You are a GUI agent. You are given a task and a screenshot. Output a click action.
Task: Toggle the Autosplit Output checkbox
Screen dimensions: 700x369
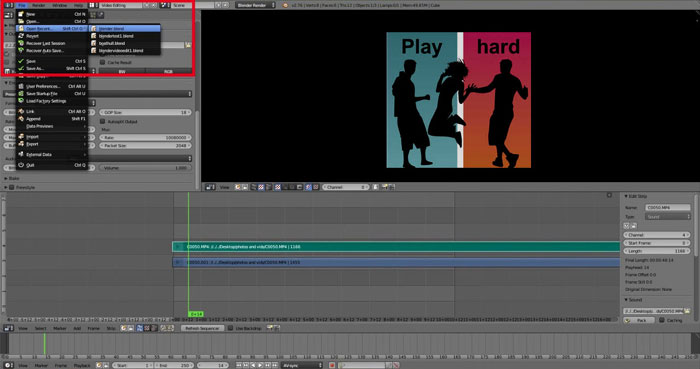(x=102, y=121)
